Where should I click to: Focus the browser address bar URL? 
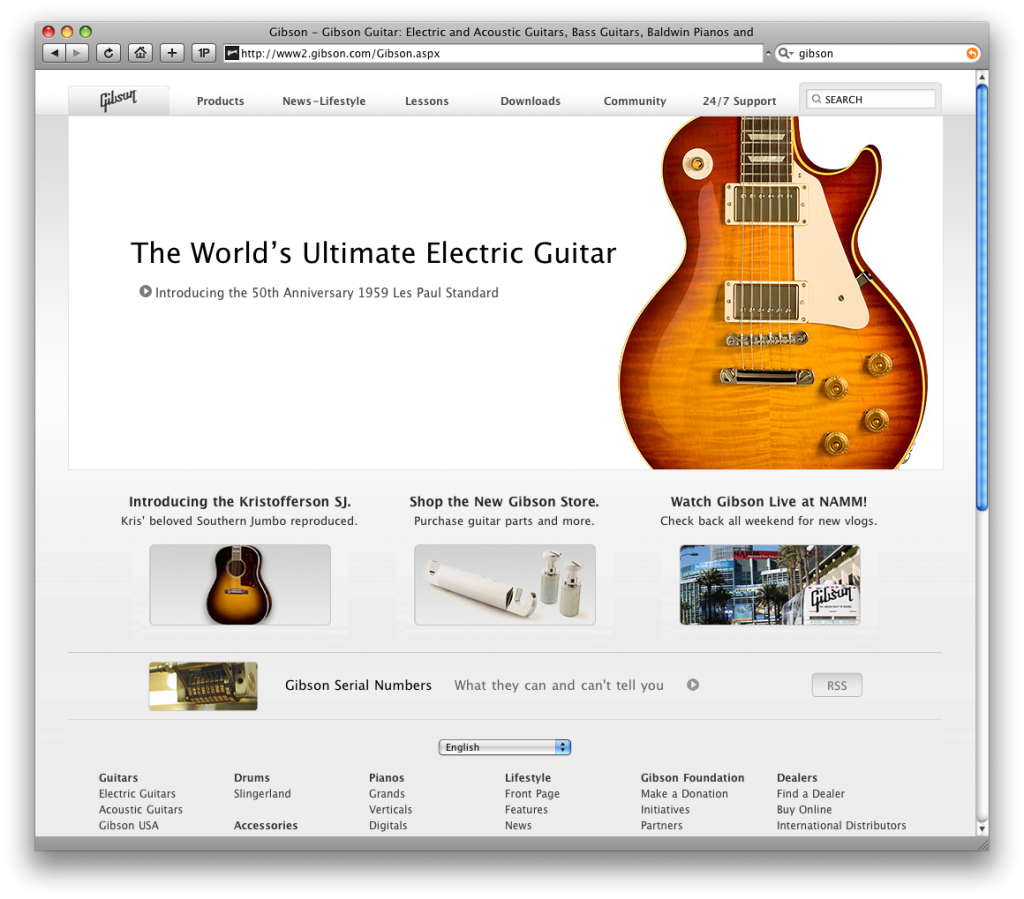493,54
